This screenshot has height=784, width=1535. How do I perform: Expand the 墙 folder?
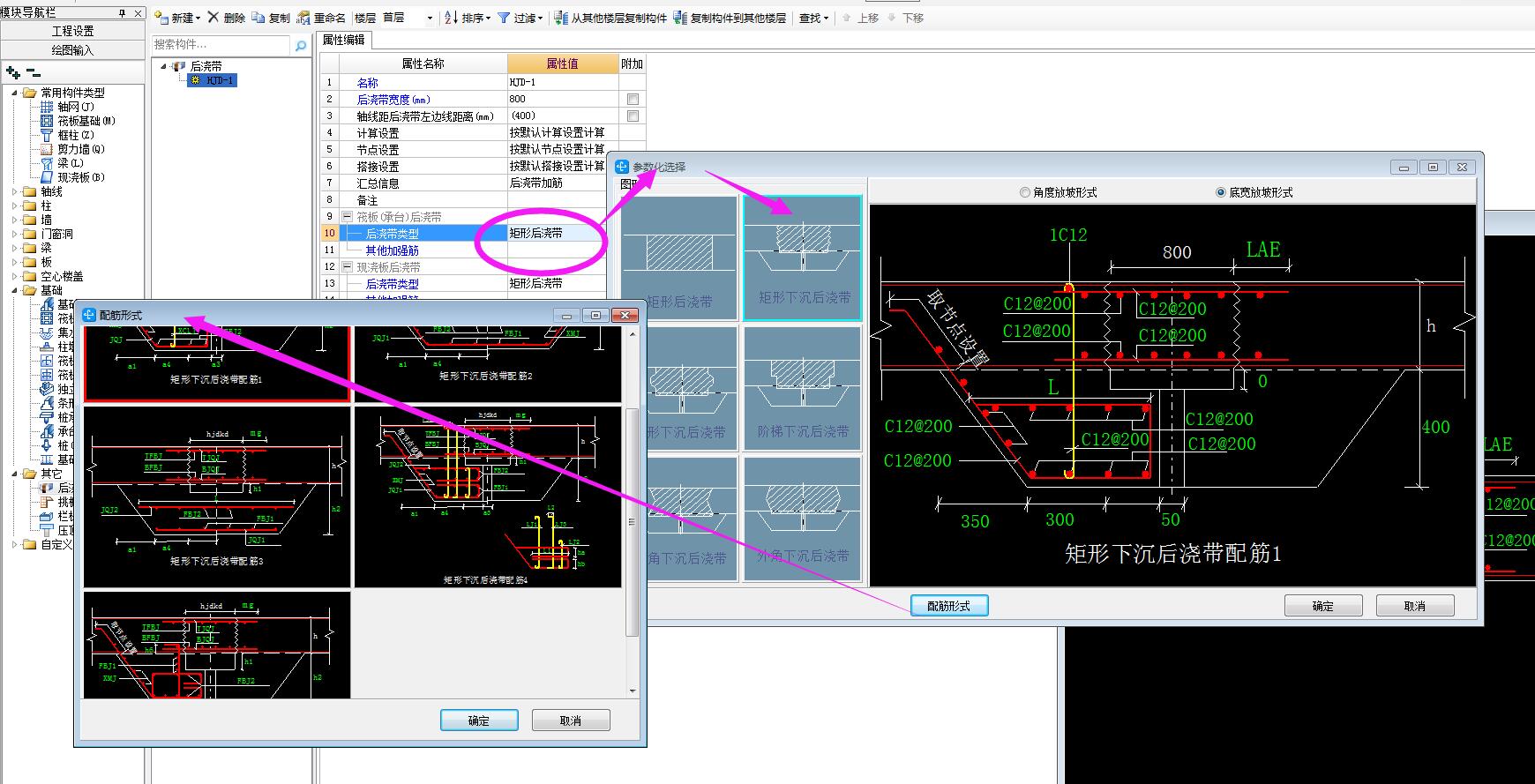point(15,220)
